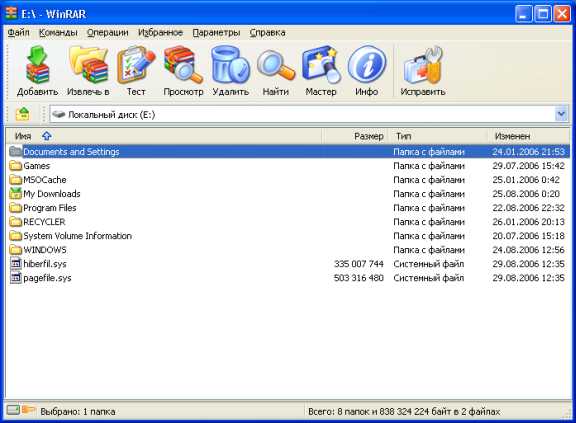Open the Команды menu

pos(58,32)
